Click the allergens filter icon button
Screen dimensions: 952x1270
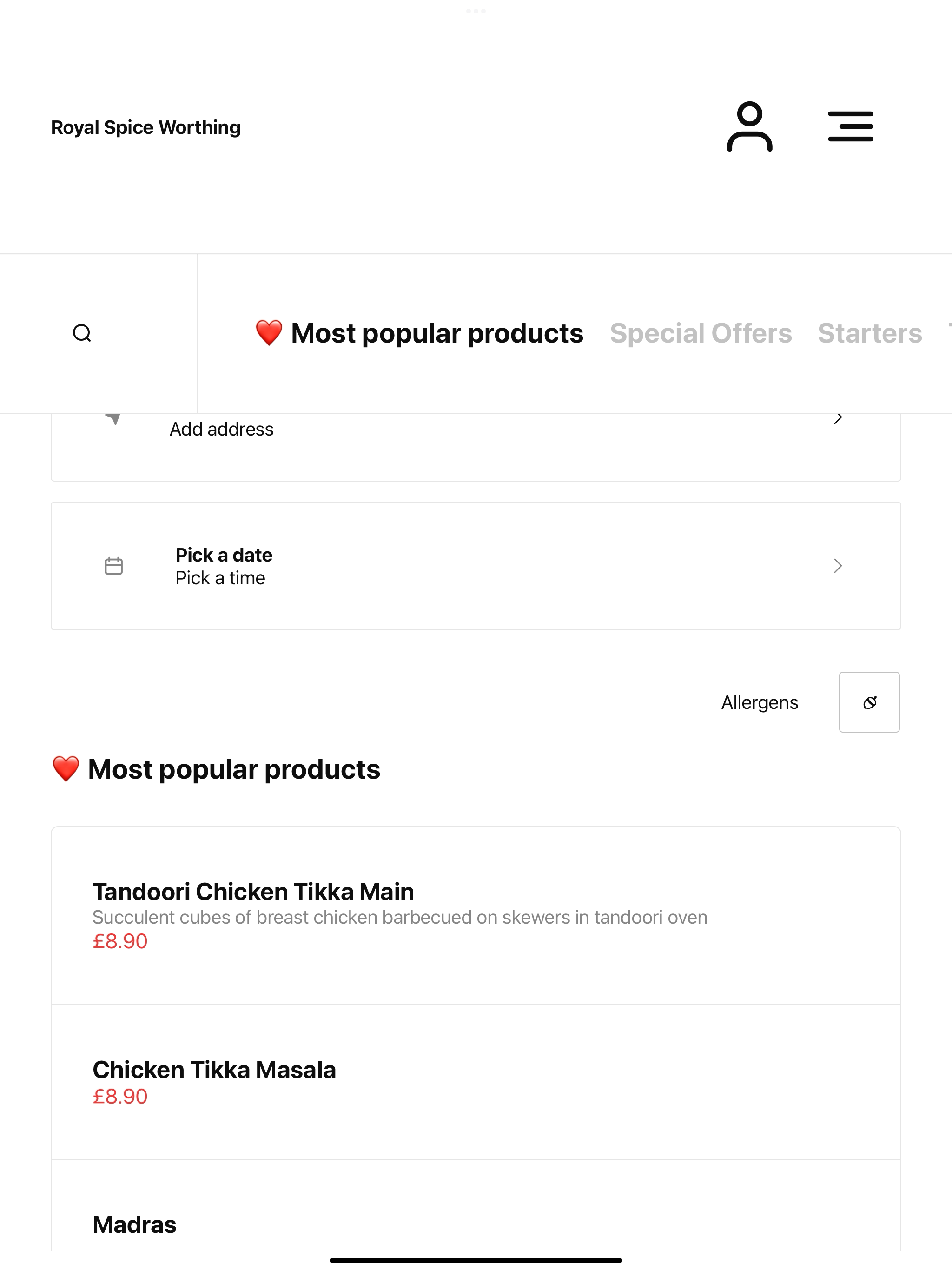coord(869,702)
